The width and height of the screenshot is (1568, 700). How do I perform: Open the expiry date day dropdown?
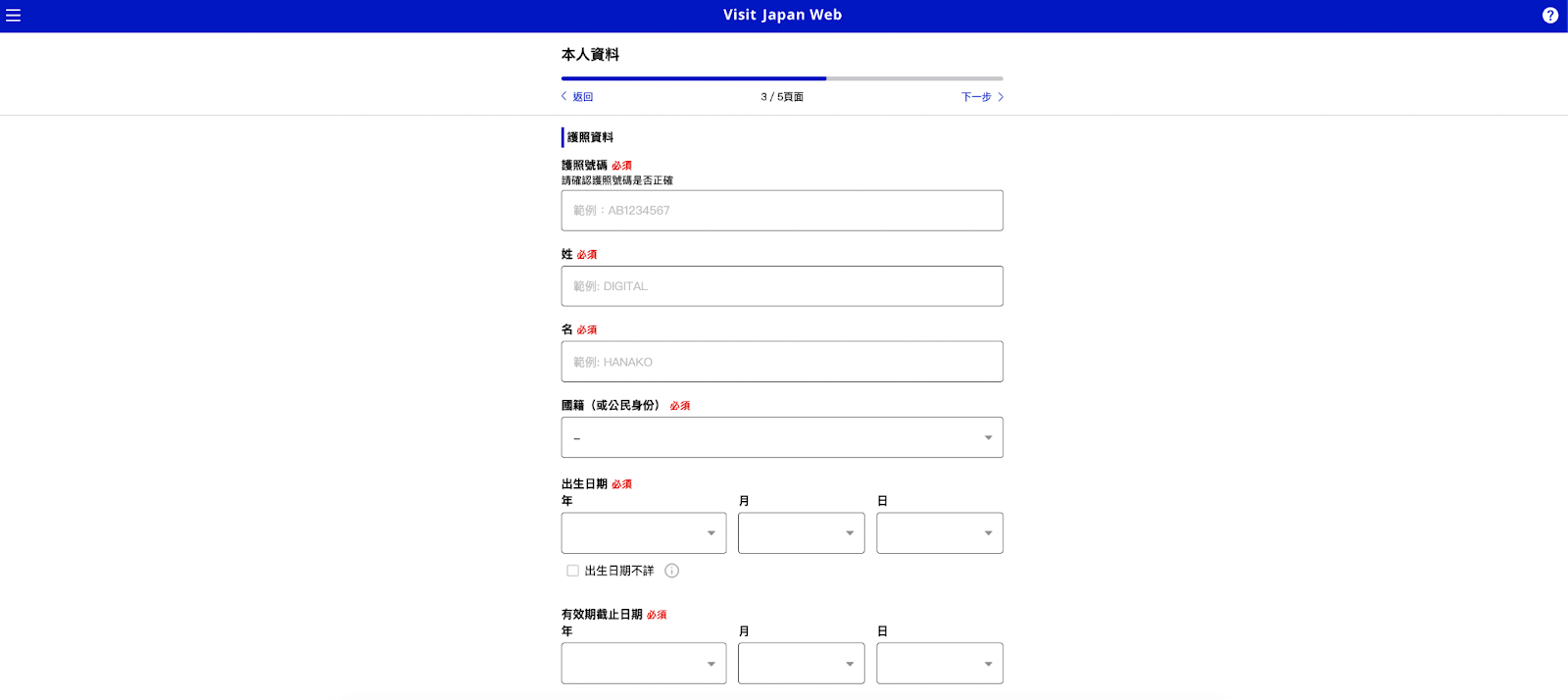pyautogui.click(x=939, y=664)
